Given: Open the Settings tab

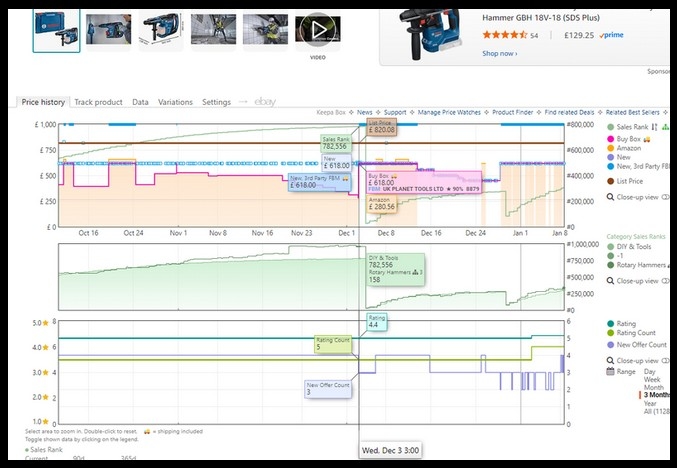Looking at the screenshot, I should 216,102.
